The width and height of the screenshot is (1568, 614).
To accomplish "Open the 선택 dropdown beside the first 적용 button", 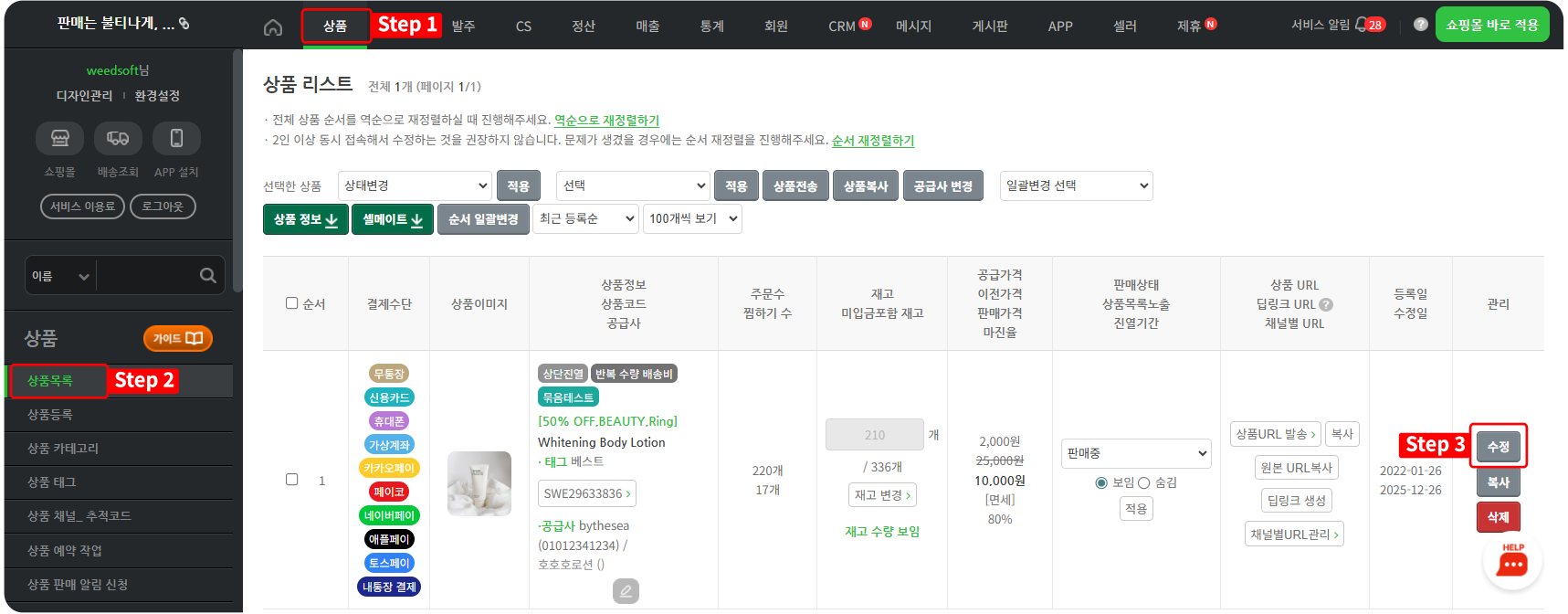I will click(x=633, y=185).
